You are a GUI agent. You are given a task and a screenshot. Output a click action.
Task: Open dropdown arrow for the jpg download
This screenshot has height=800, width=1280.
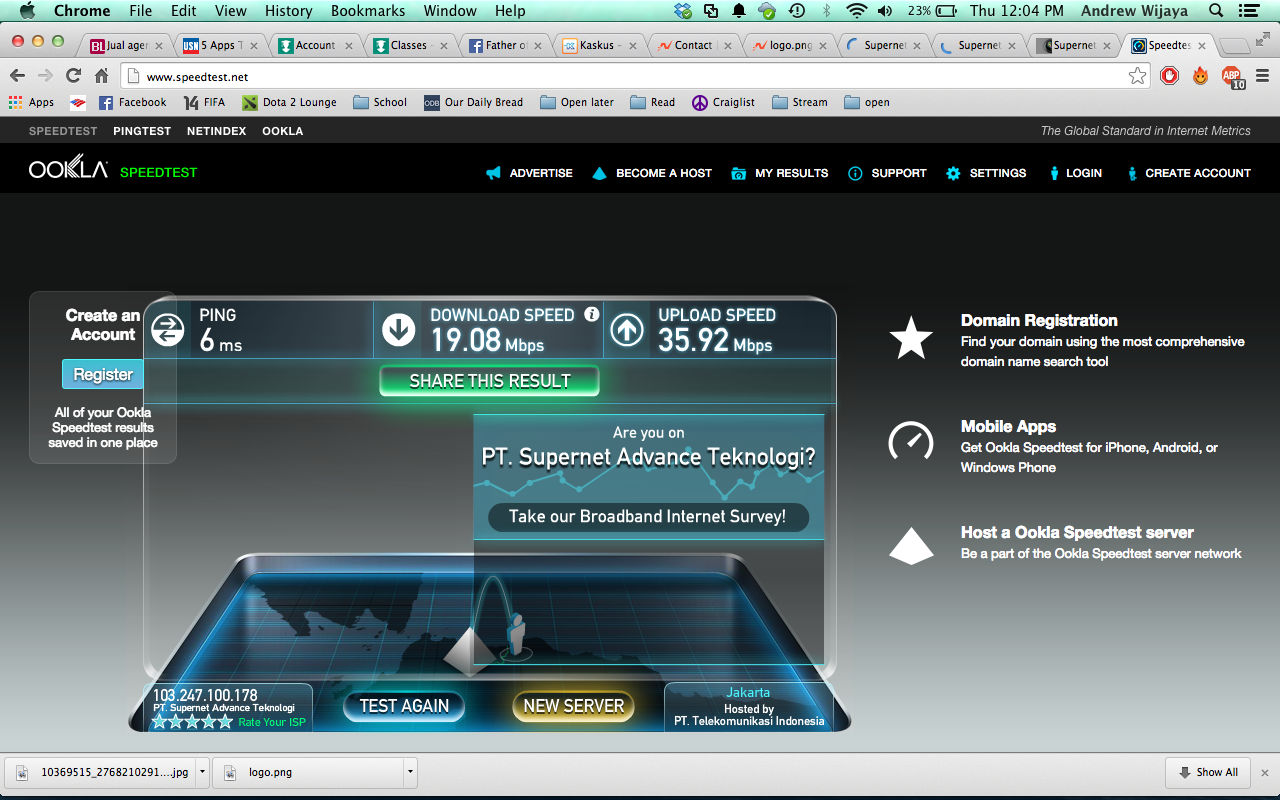coord(202,772)
